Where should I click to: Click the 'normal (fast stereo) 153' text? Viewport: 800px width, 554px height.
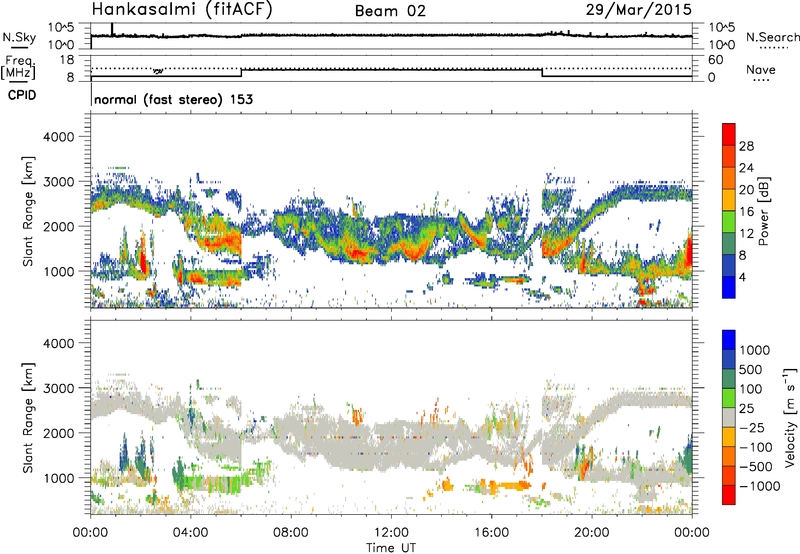(x=173, y=99)
